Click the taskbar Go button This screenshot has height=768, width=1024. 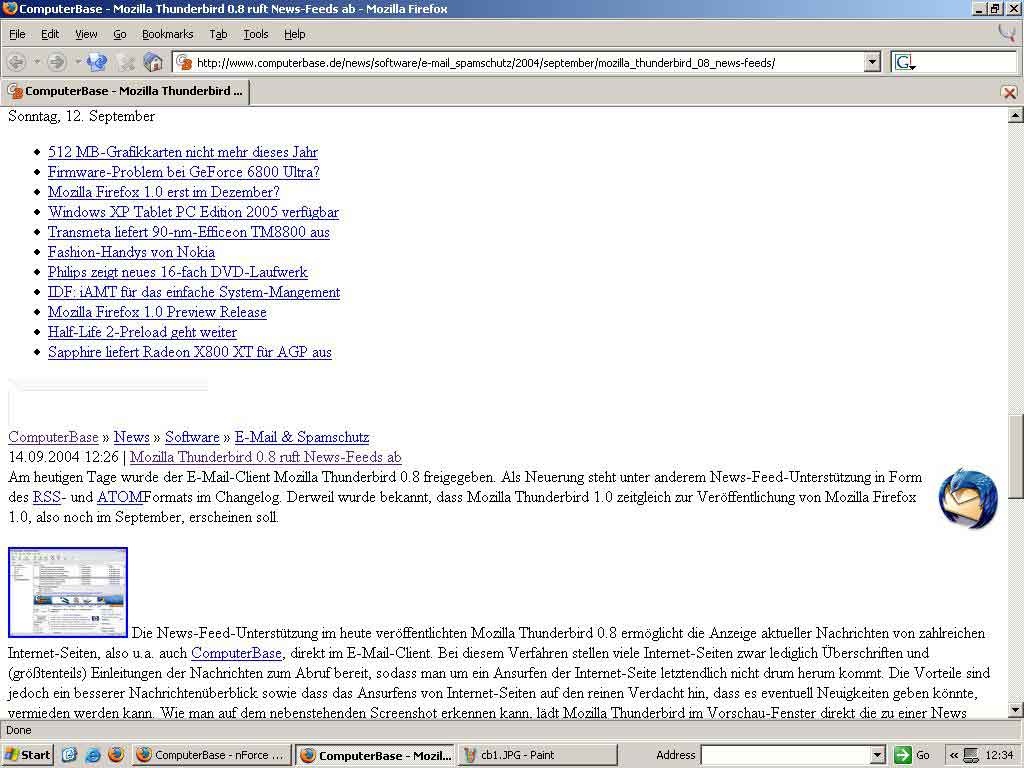tap(913, 755)
